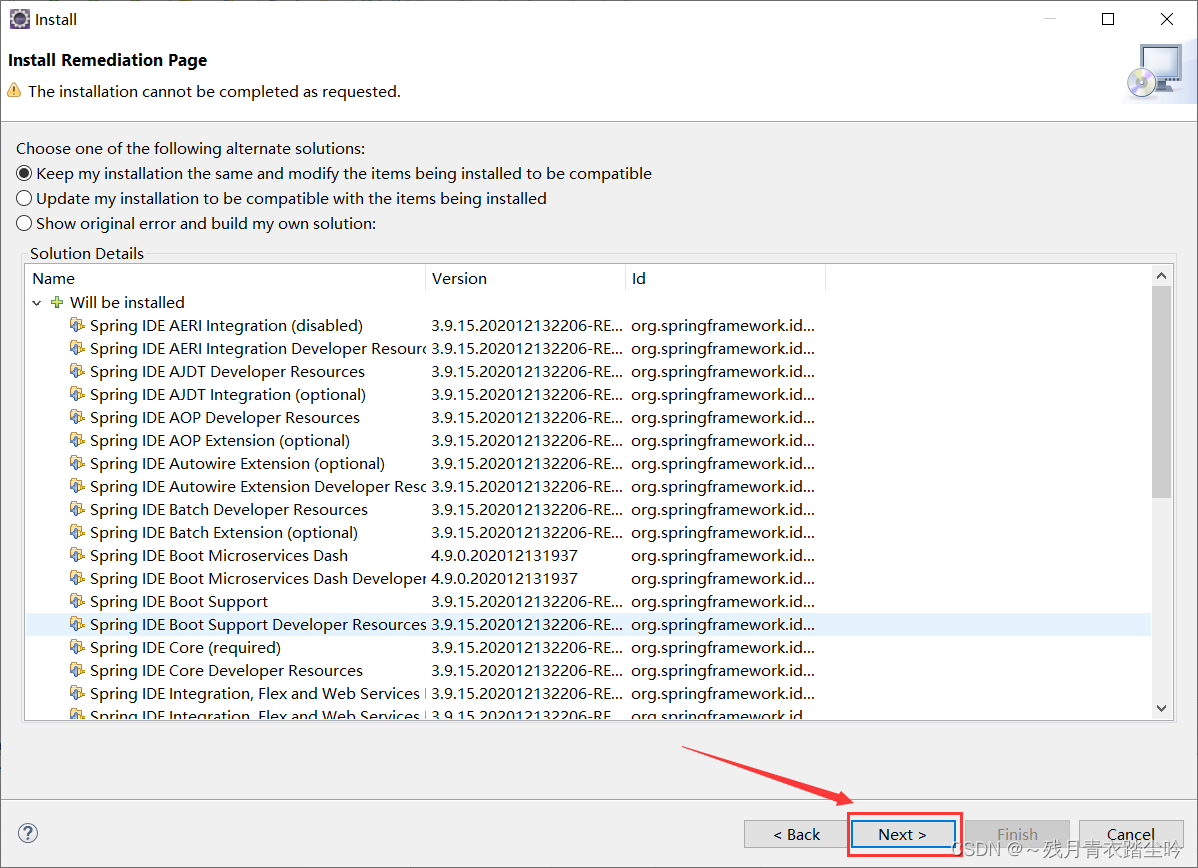Select Spring IDE AJDT Developer Resources name
The height and width of the screenshot is (868, 1198).
[227, 371]
